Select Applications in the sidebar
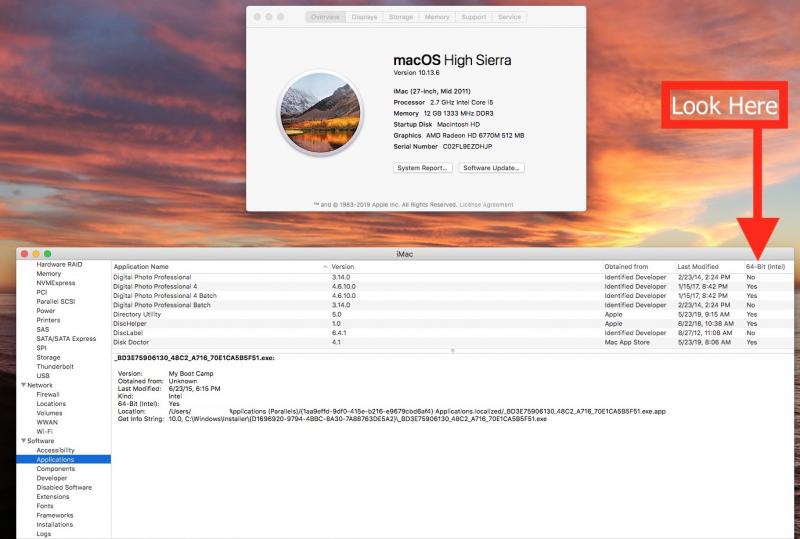 click(x=63, y=459)
